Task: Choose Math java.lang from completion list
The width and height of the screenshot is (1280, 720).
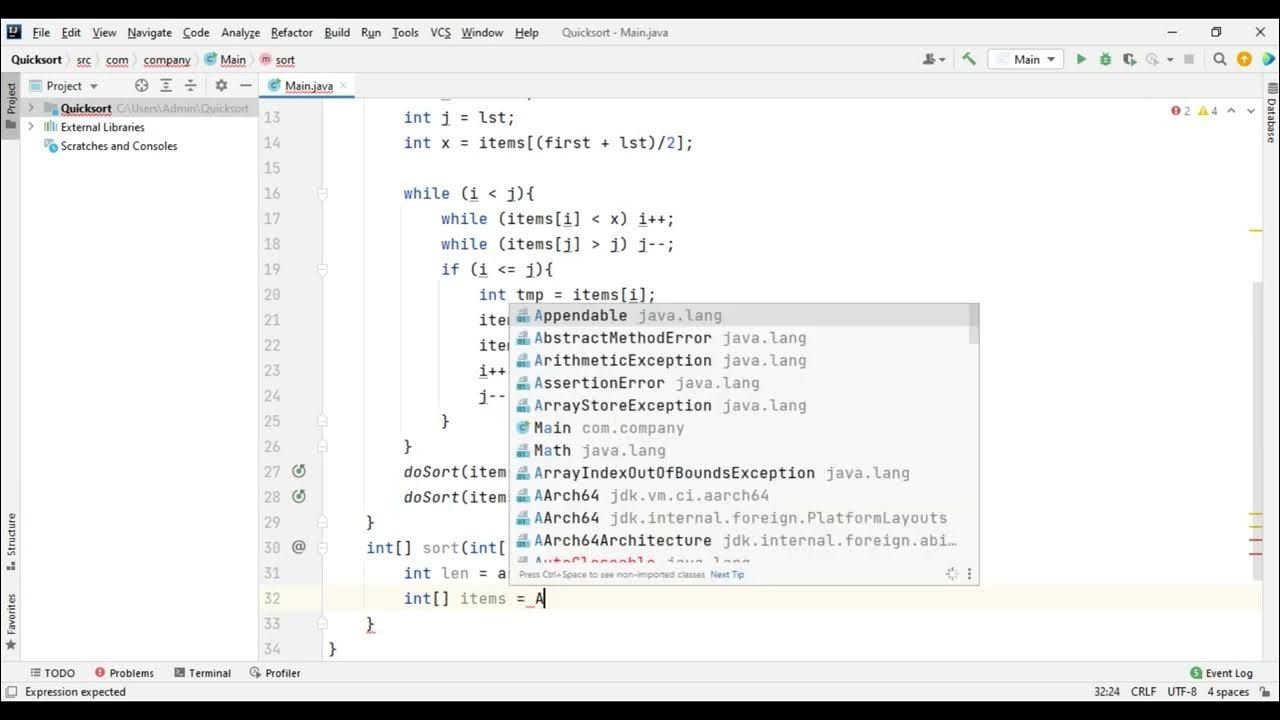Action: tap(744, 450)
